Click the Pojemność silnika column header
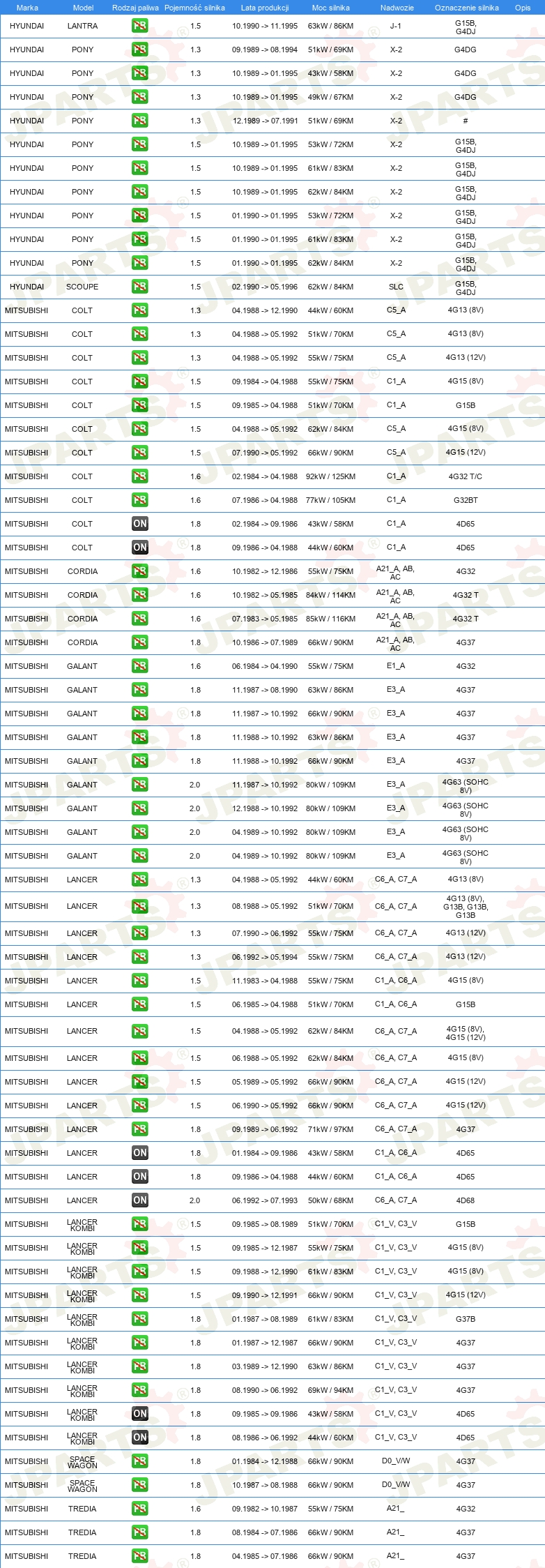This screenshot has height=1568, width=545. point(194,8)
